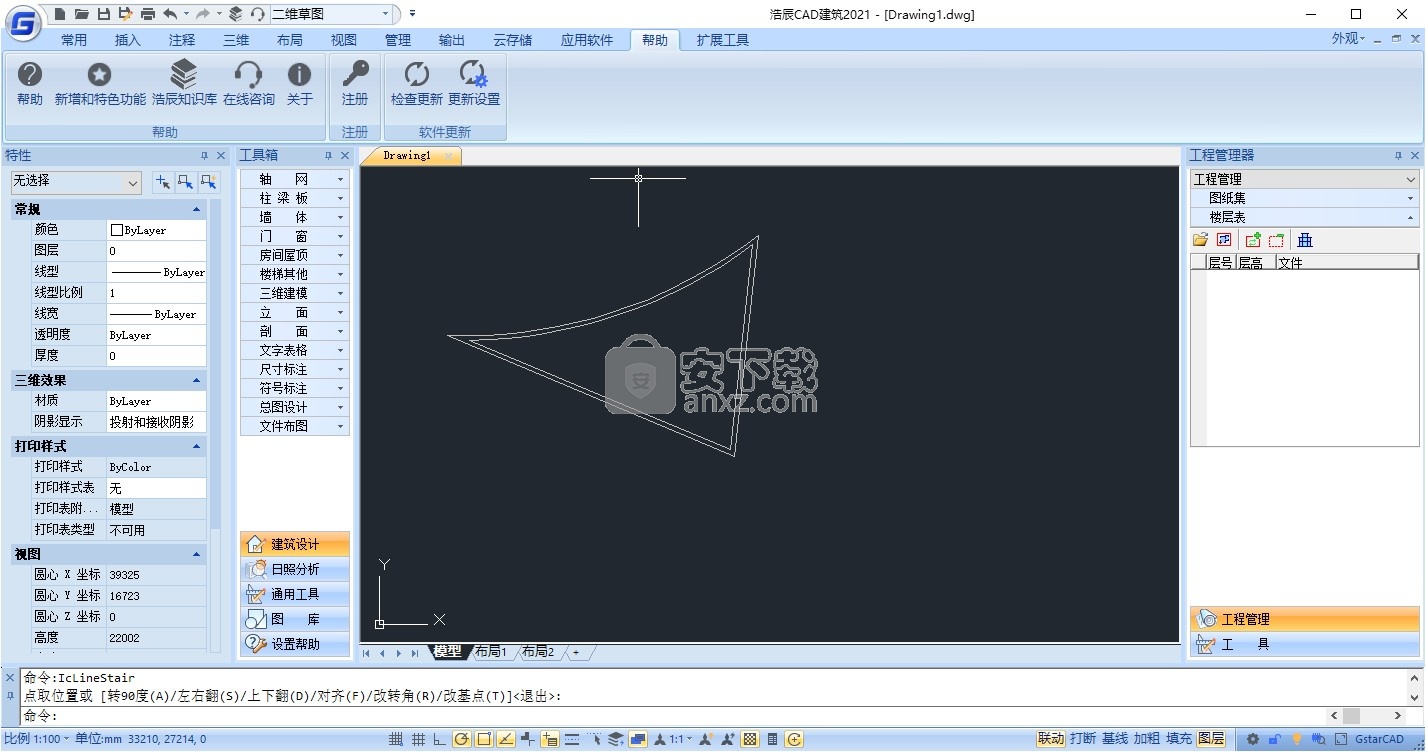Open the 日照分析 toolbox panel
Screen dimensions: 1426x752
tap(295, 569)
